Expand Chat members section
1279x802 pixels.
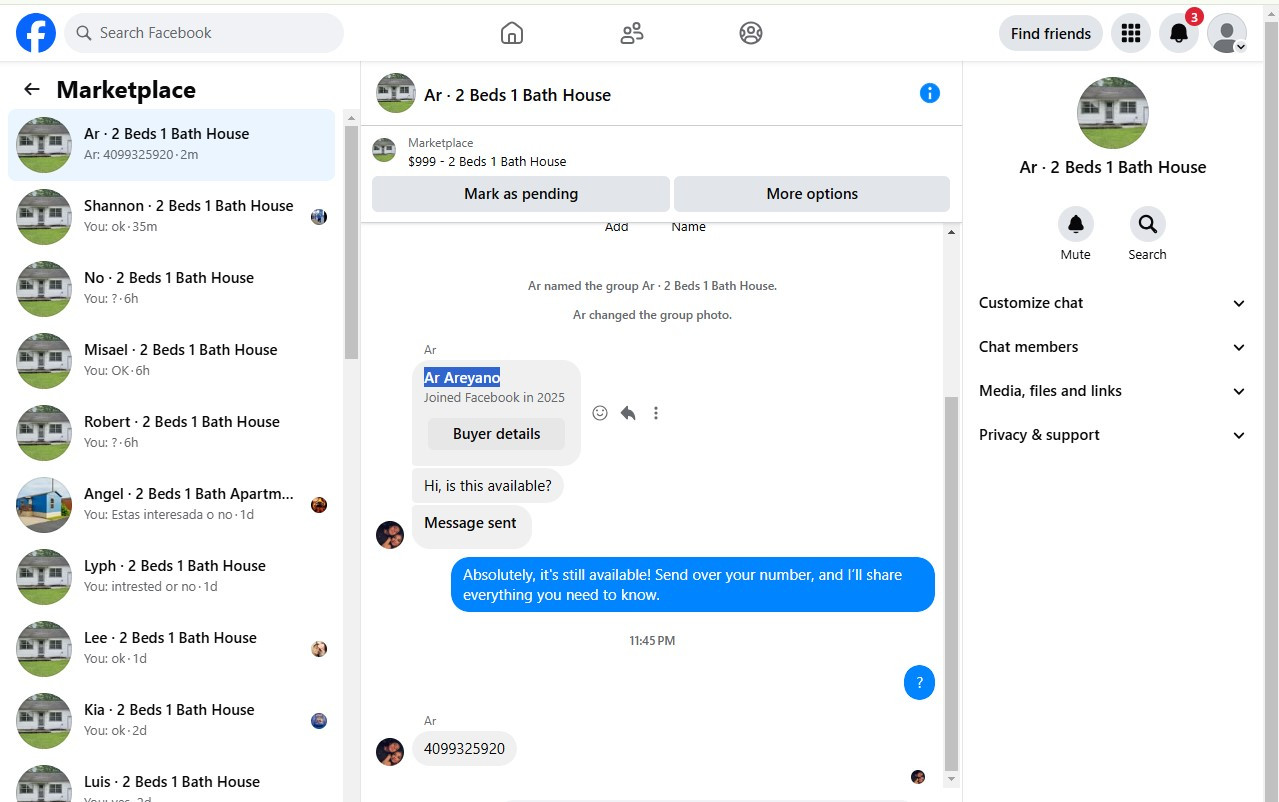tap(1112, 347)
